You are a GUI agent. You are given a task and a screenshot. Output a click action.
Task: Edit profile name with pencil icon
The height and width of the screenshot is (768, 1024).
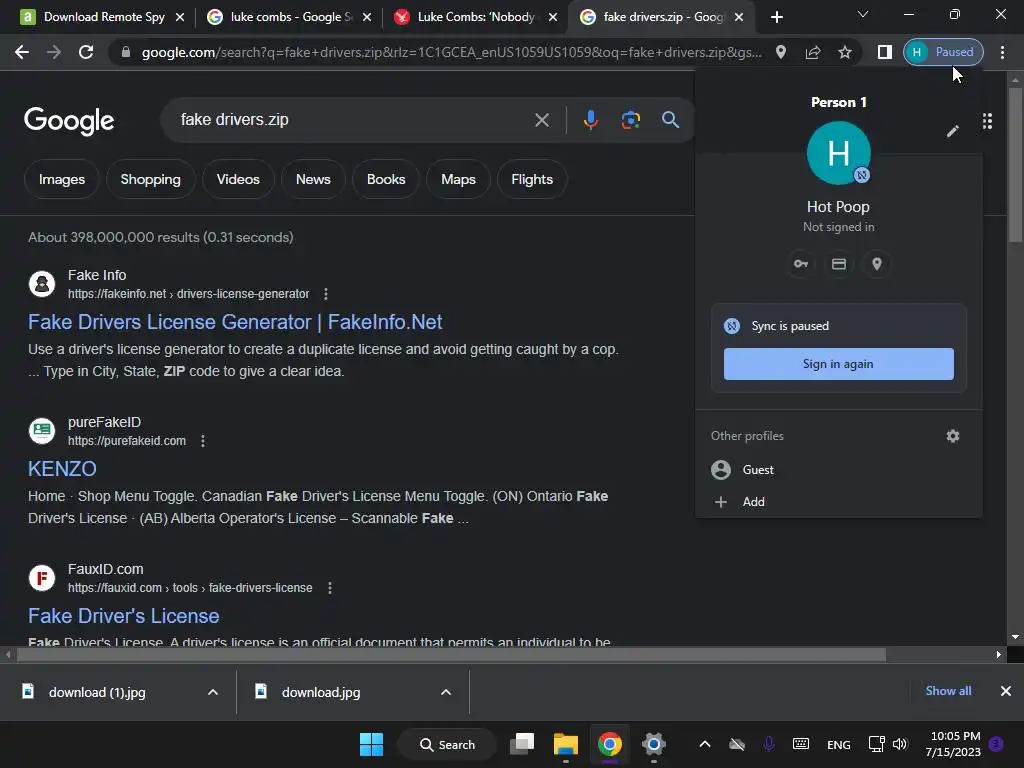[952, 131]
